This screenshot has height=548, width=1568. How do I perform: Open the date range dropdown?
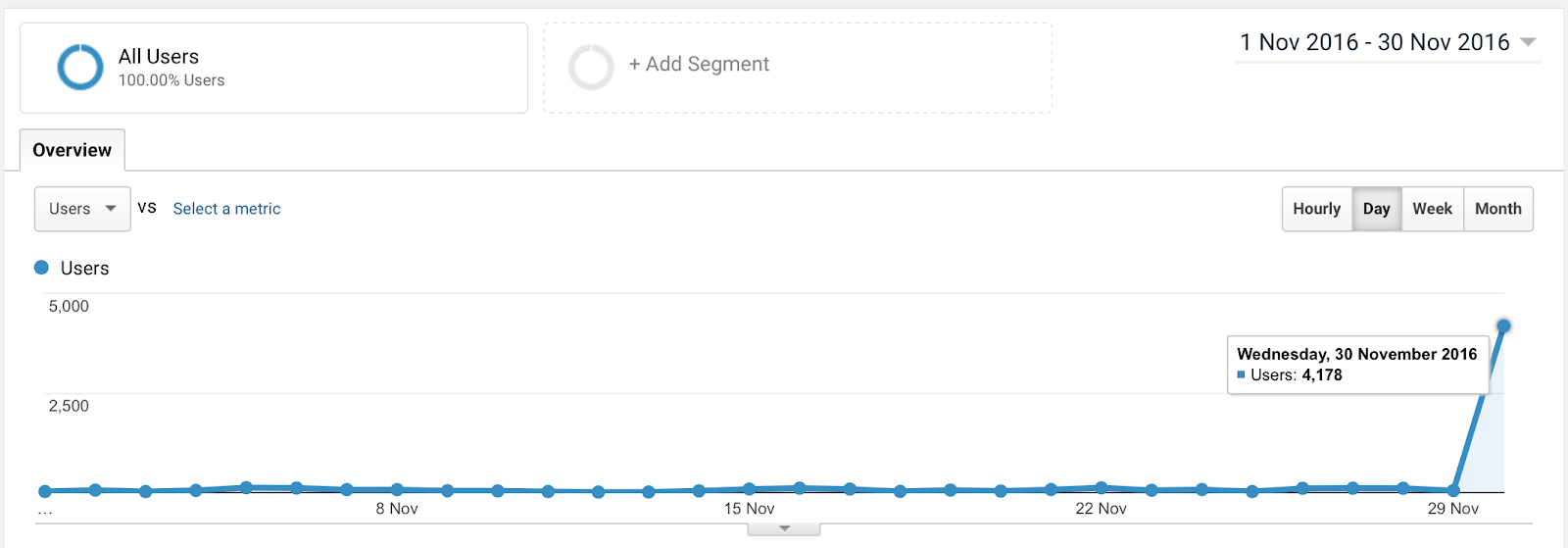1387,43
